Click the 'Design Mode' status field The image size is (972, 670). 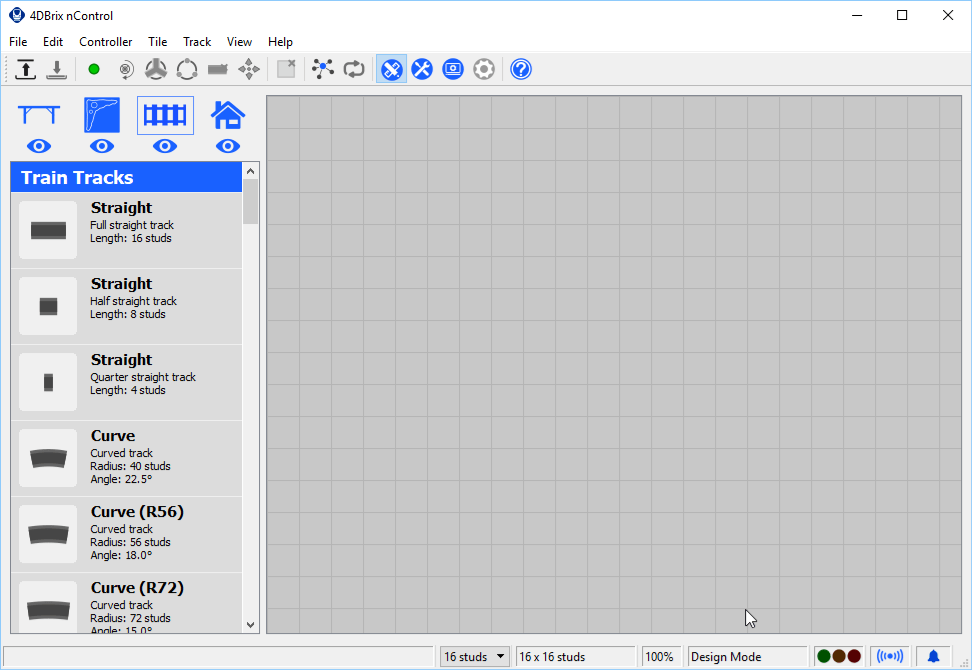pos(748,656)
